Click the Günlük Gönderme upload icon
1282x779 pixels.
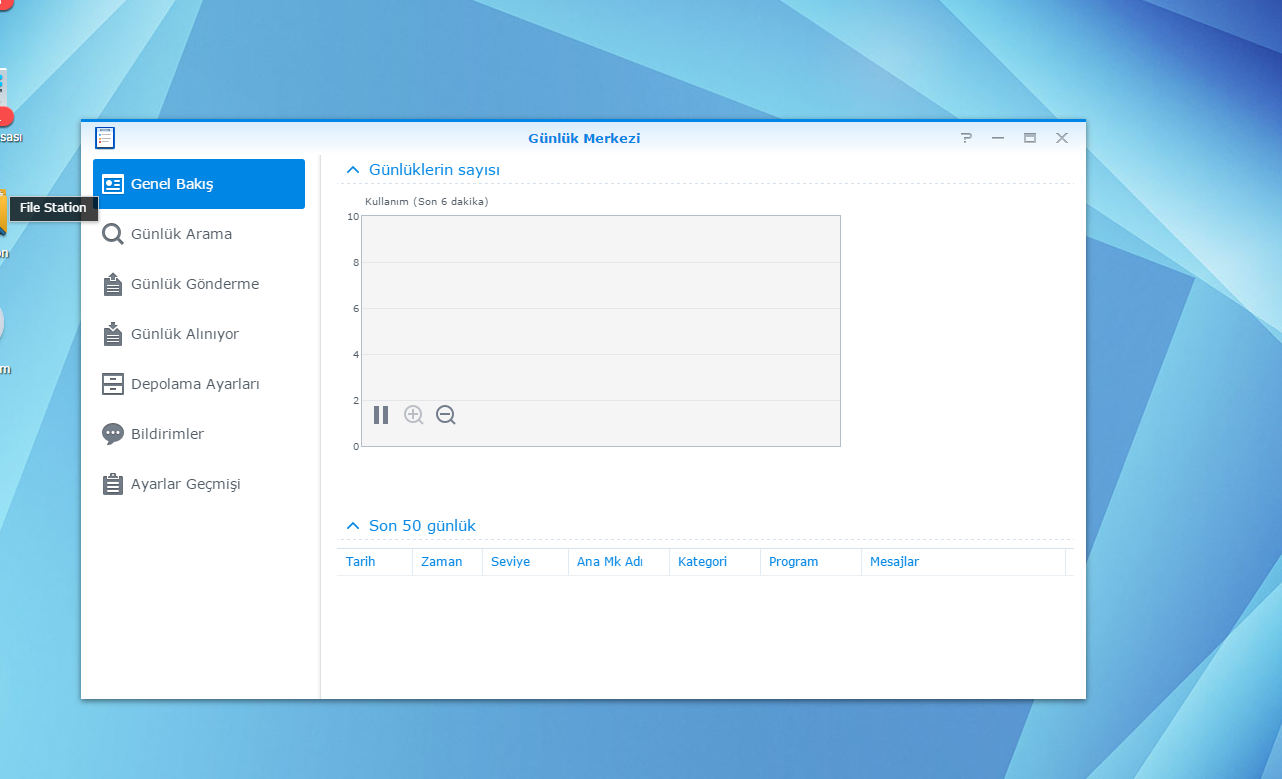coord(113,284)
